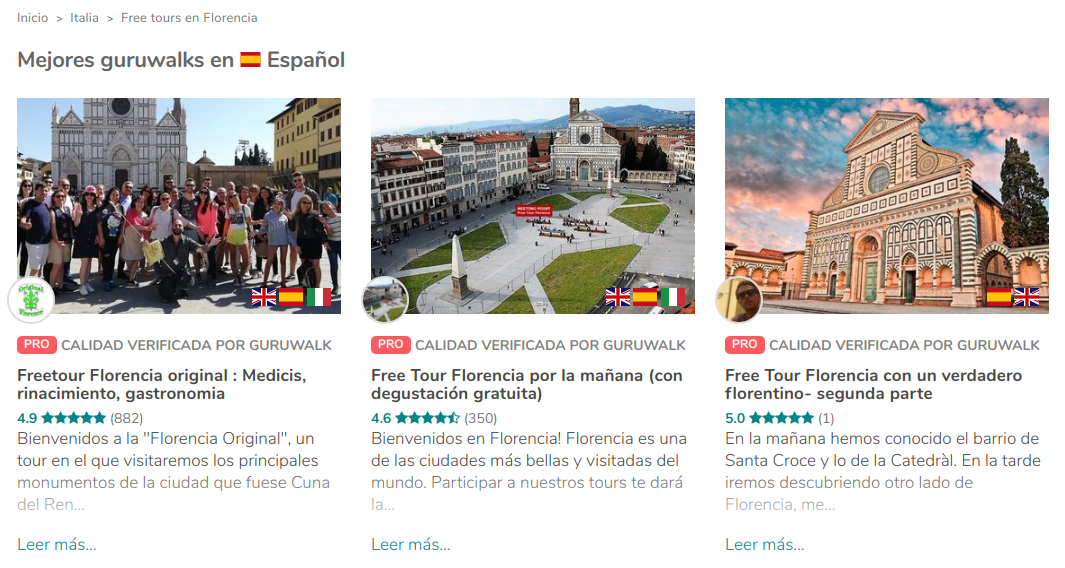Select the Free tours en Florencia breadcrumb
The width and height of the screenshot is (1065, 568).
coord(189,18)
